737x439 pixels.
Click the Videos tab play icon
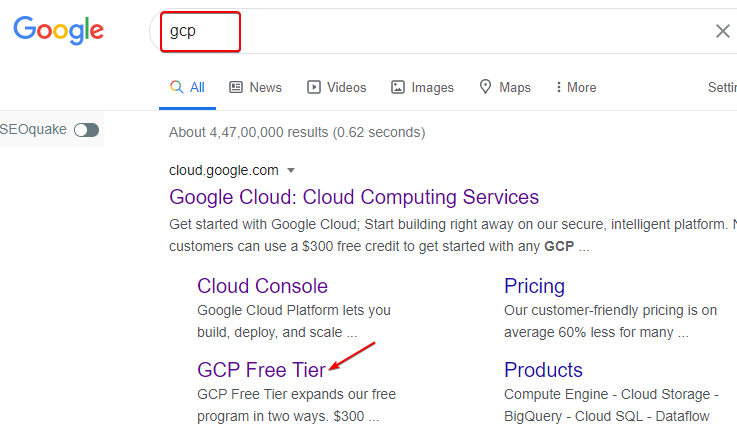[x=313, y=87]
